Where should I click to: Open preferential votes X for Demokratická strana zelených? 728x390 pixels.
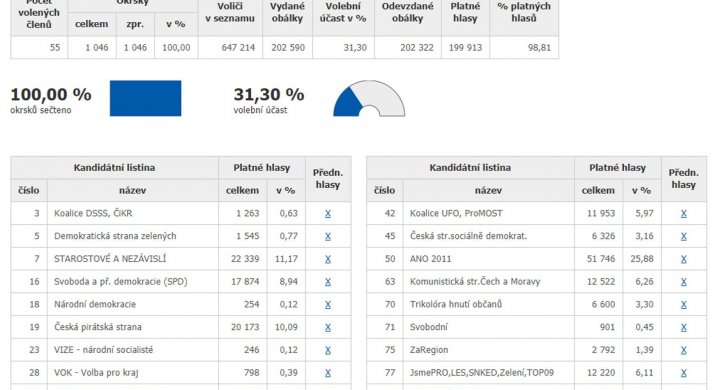click(328, 236)
